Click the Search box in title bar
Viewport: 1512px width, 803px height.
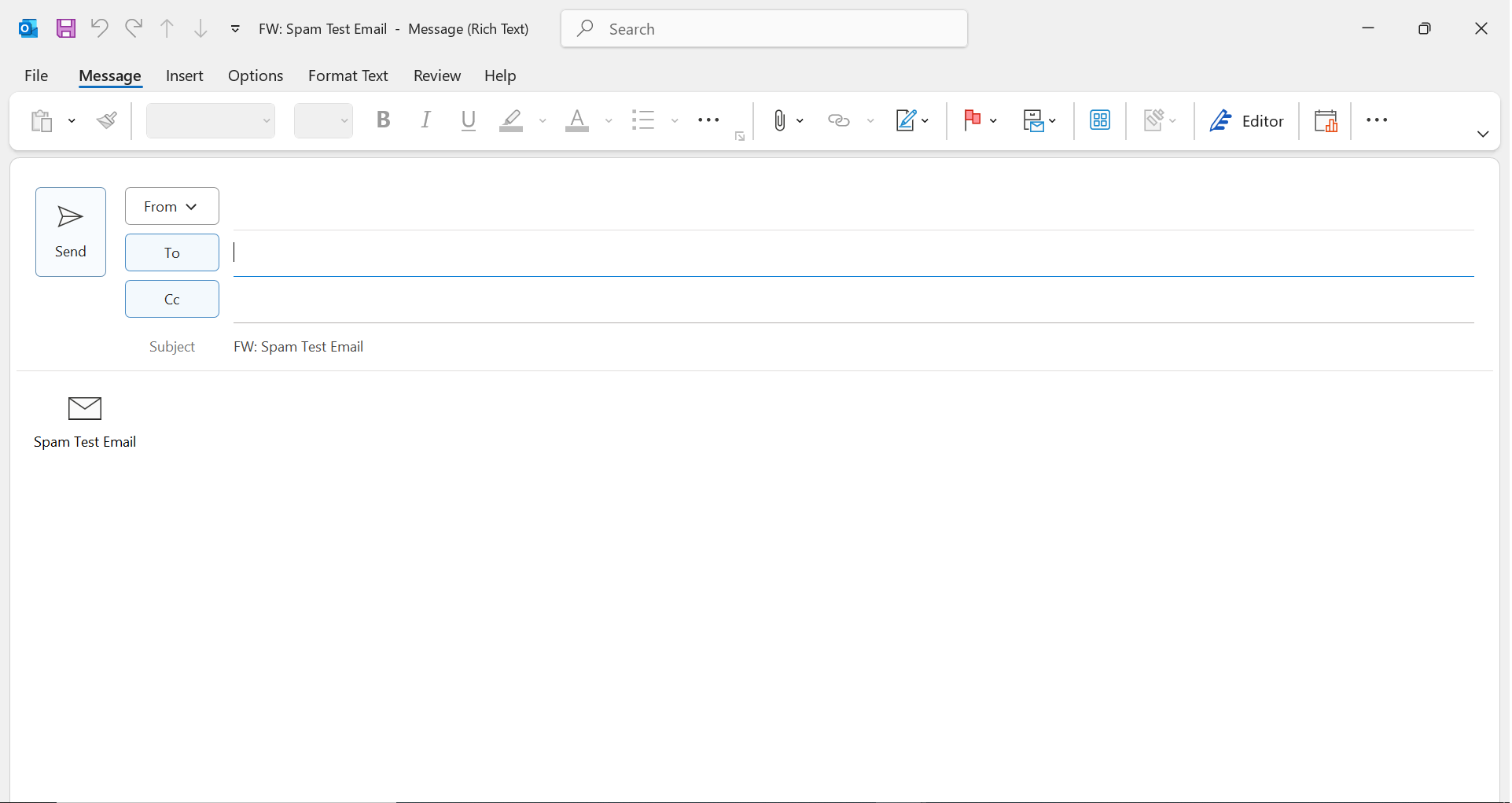[764, 29]
